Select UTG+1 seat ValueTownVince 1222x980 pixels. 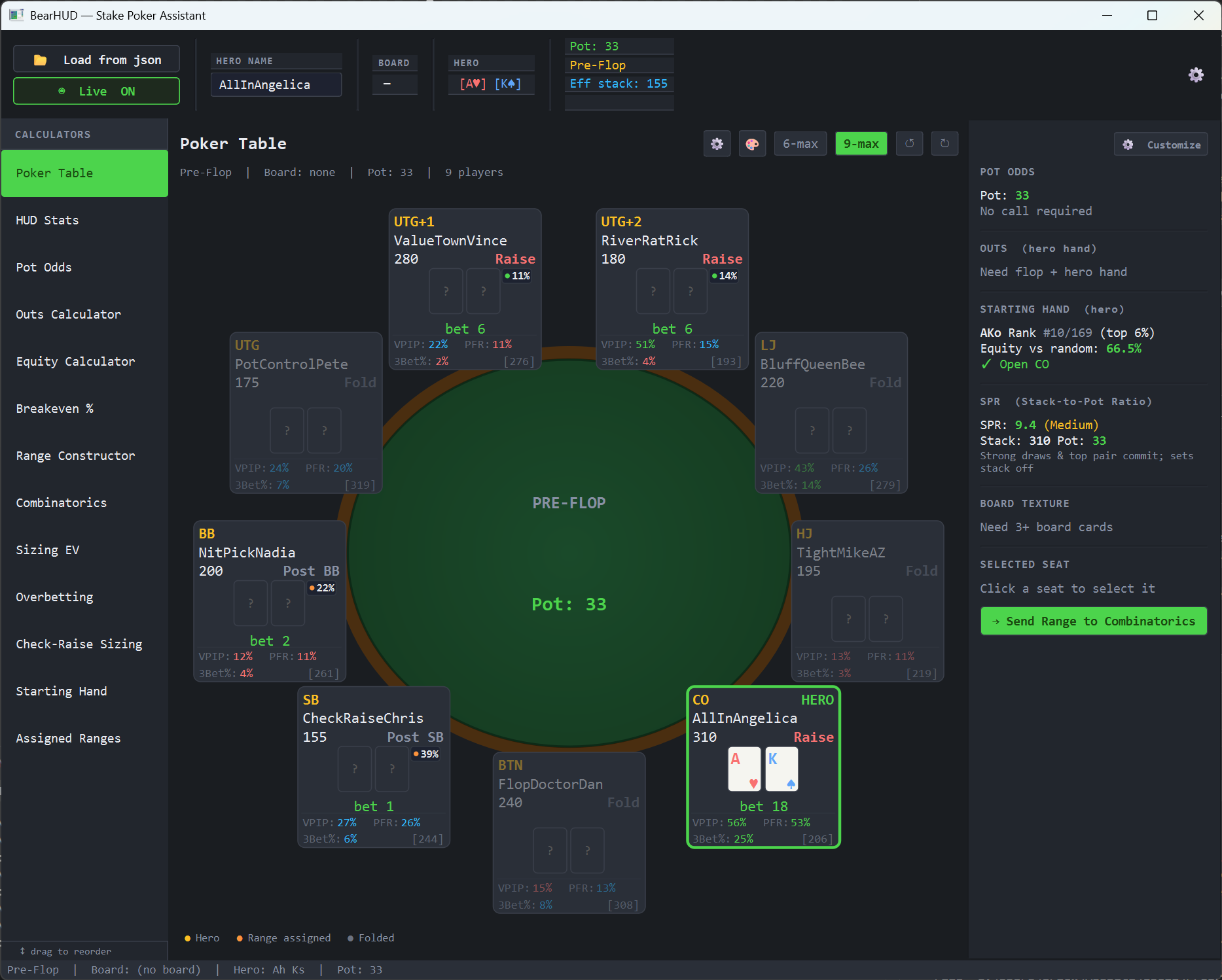coord(465,289)
